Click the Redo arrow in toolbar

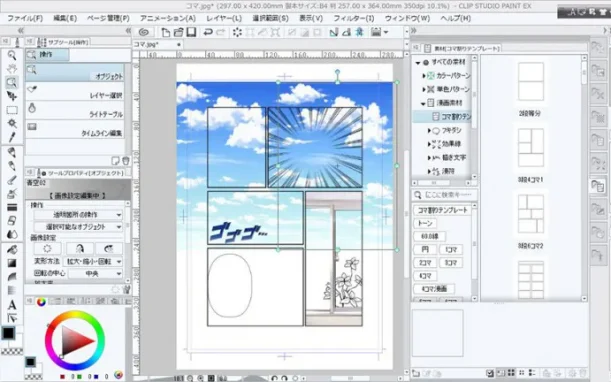point(221,32)
